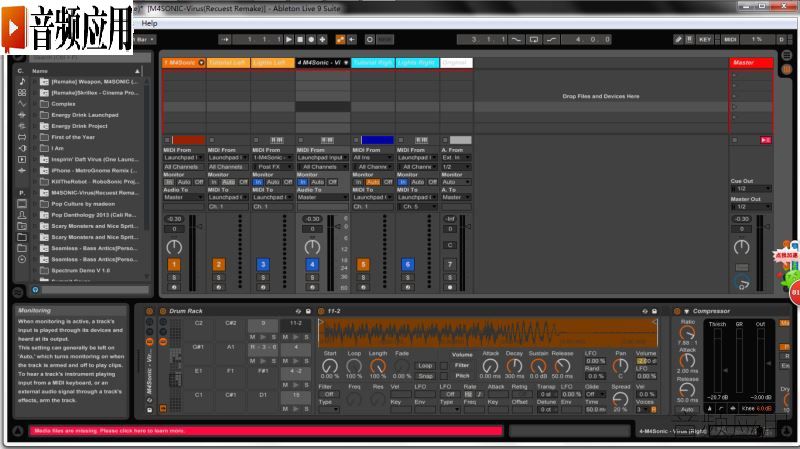Screen dimensions: 800x449
Task: Set track 2 Monitor to Off
Action: (x=243, y=182)
